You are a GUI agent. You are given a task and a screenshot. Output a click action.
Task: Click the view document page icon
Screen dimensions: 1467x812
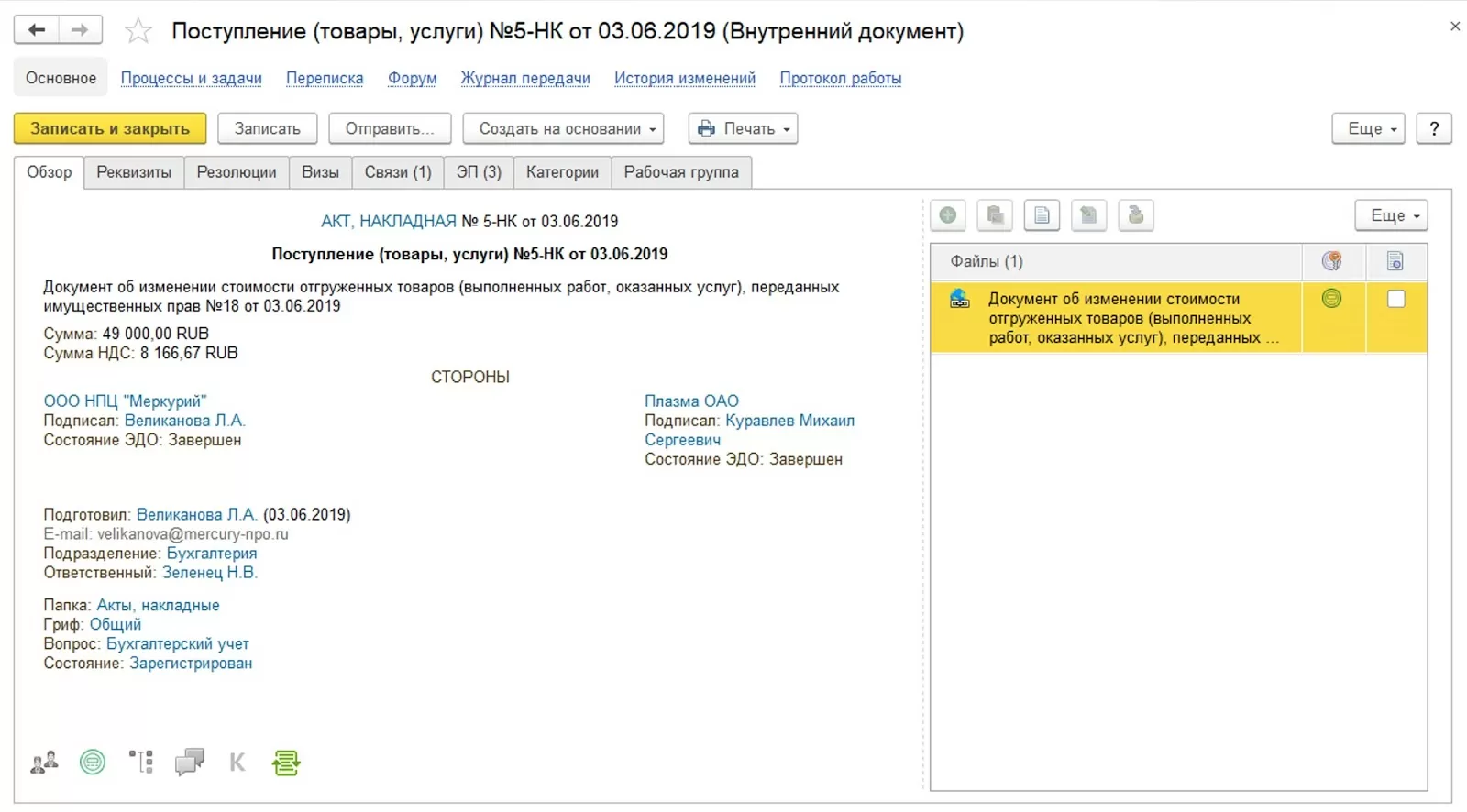click(x=1042, y=215)
